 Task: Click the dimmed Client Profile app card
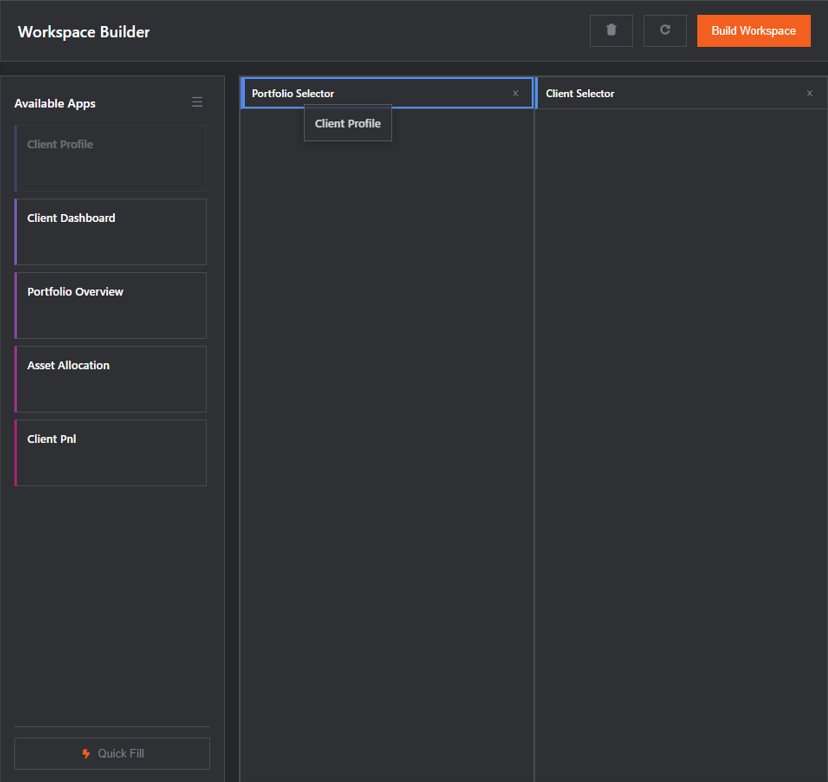pos(110,158)
